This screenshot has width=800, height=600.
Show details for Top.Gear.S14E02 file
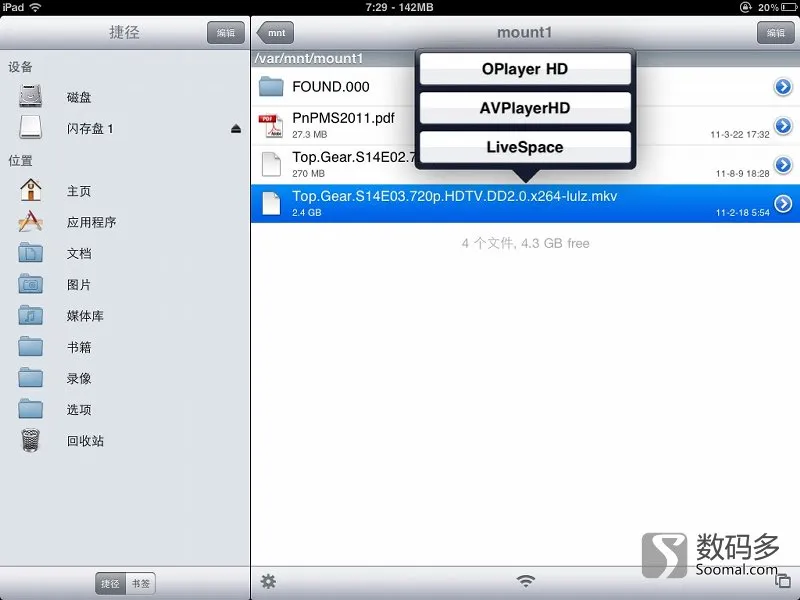[783, 164]
